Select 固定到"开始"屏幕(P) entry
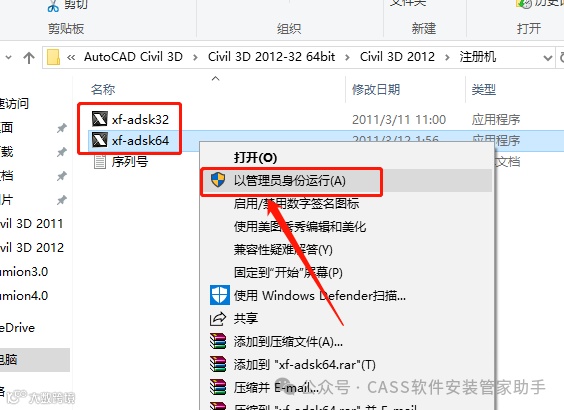Screen dimensions: 564x410 [x=288, y=272]
